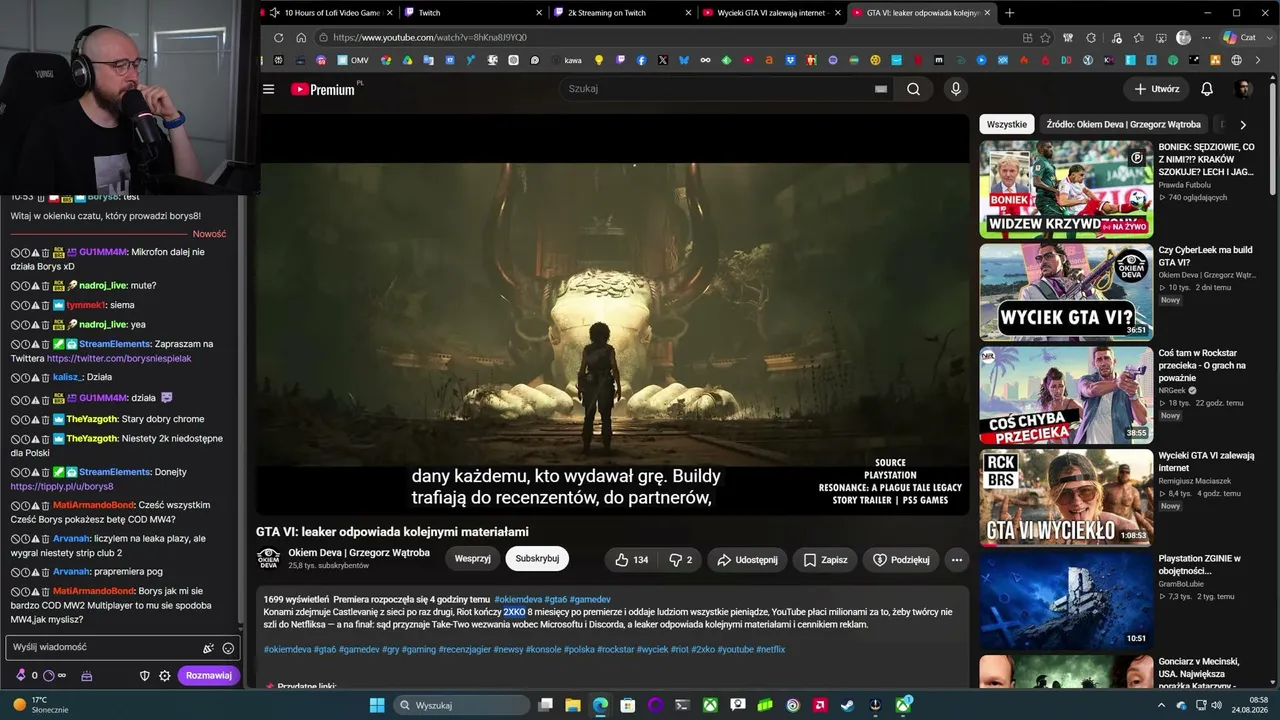Image resolution: width=1280 pixels, height=720 pixels.
Task: Send chat message with Rozmawiaj button
Action: tap(209, 676)
